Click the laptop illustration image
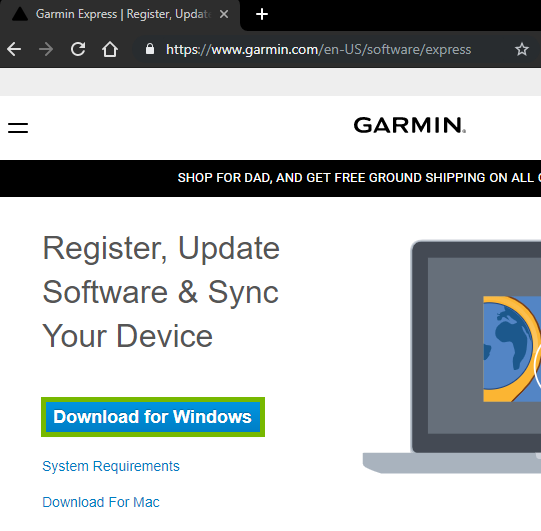The image size is (541, 531). pos(452,357)
